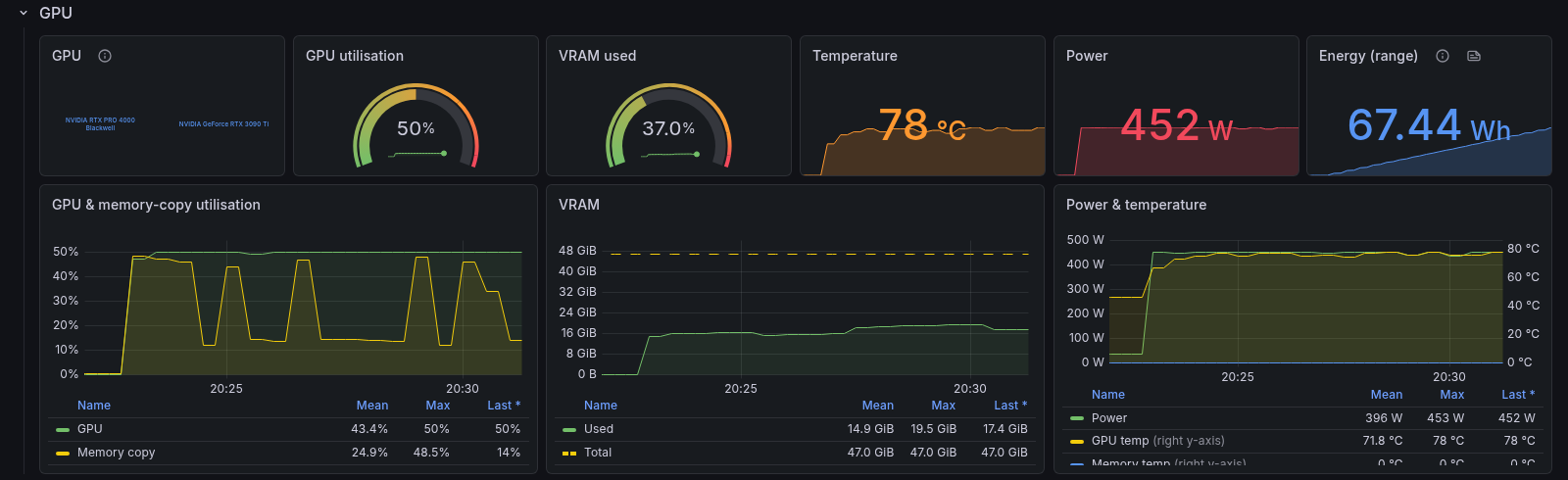This screenshot has width=1568, height=480.
Task: Sort VRAM legend by Name column
Action: pos(601,406)
